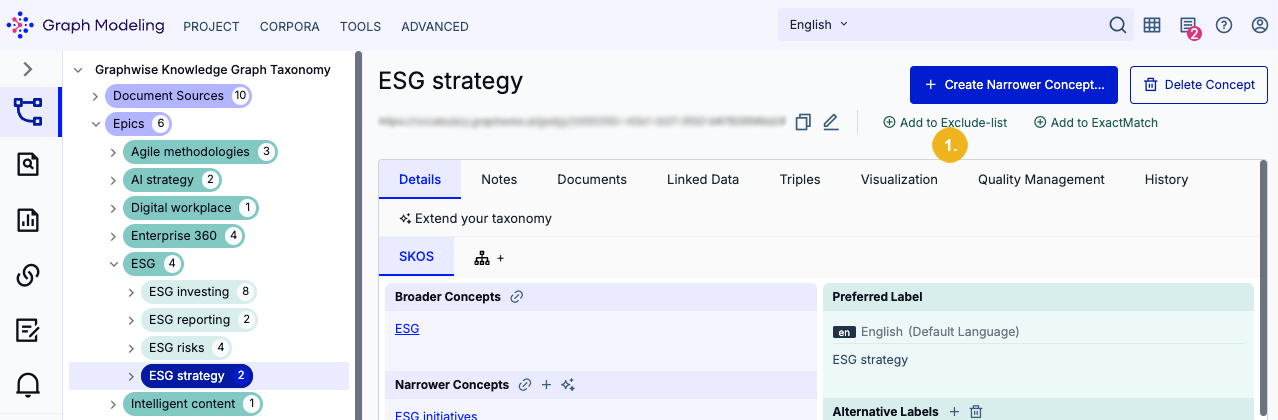
Task: Open the edit checklist sidebar icon
Action: [28, 330]
